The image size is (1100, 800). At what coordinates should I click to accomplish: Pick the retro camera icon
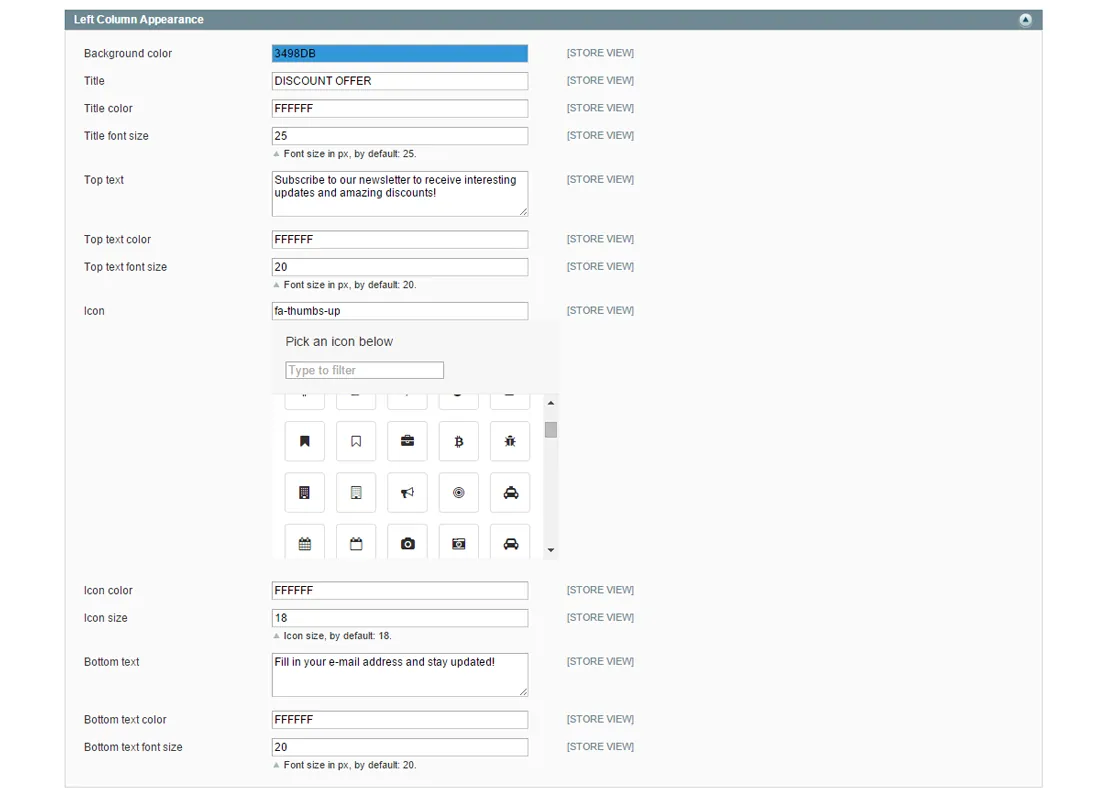point(458,542)
